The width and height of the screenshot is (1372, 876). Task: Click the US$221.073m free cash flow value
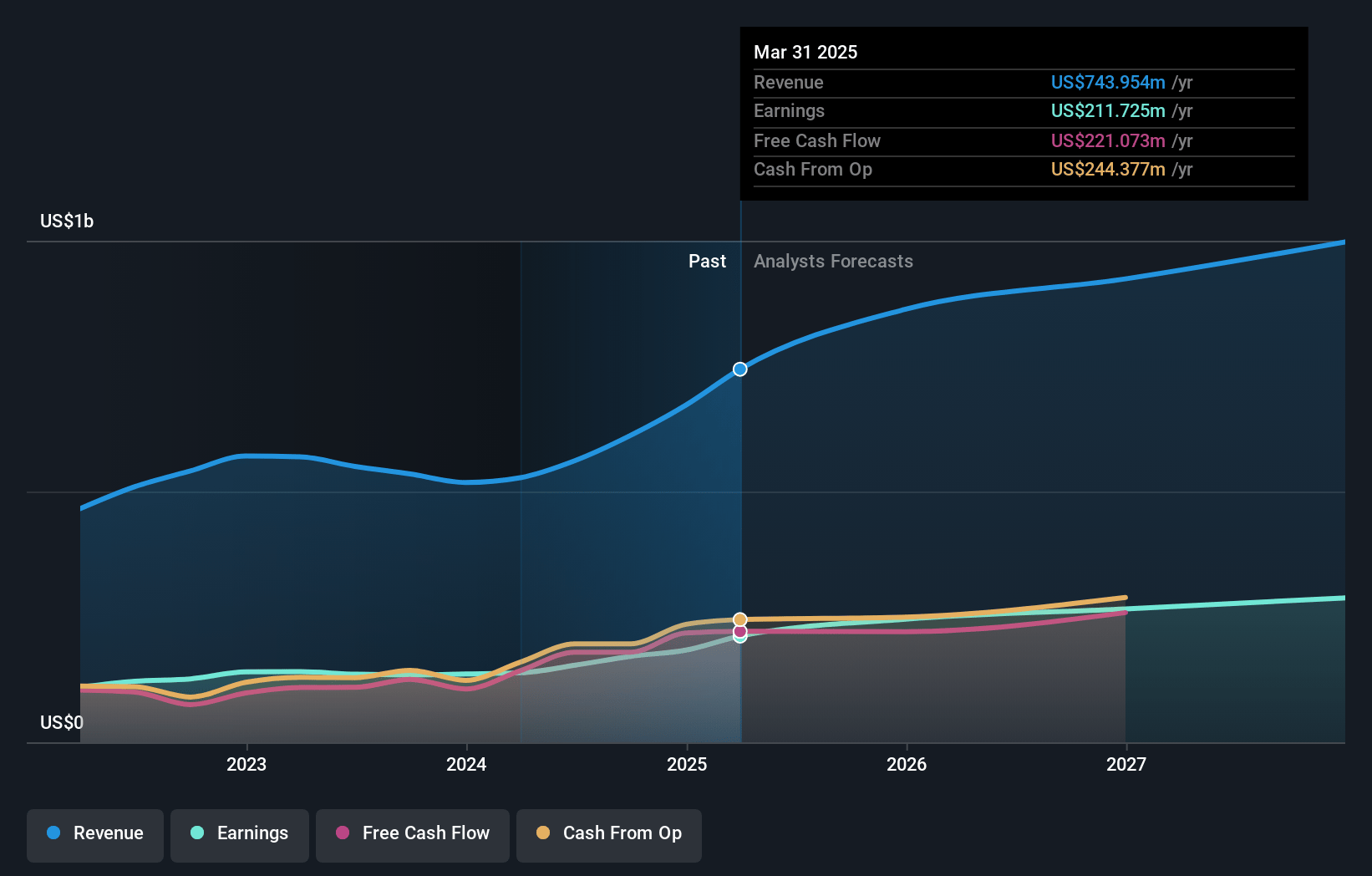tap(1108, 141)
